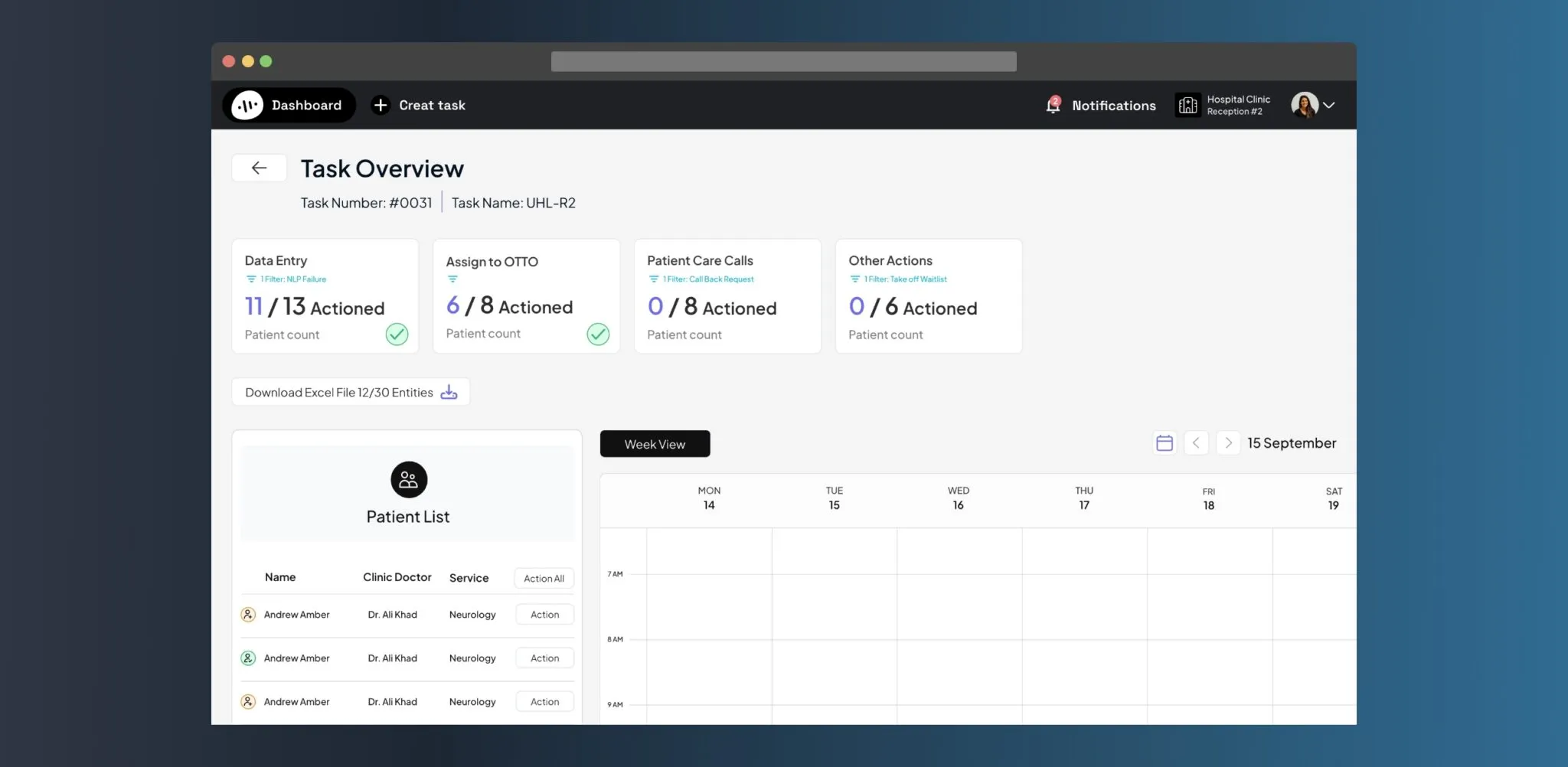The height and width of the screenshot is (767, 1568).
Task: Click the Assign to OTTO filter icon
Action: [452, 279]
